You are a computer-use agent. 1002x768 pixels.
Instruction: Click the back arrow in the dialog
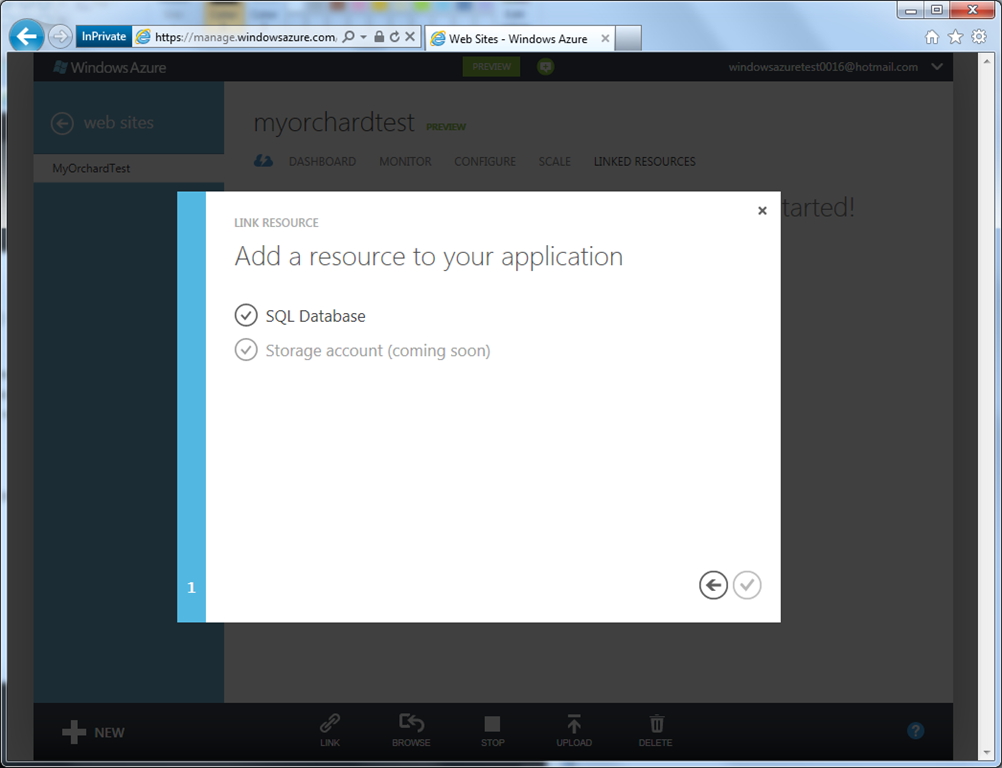pos(713,585)
